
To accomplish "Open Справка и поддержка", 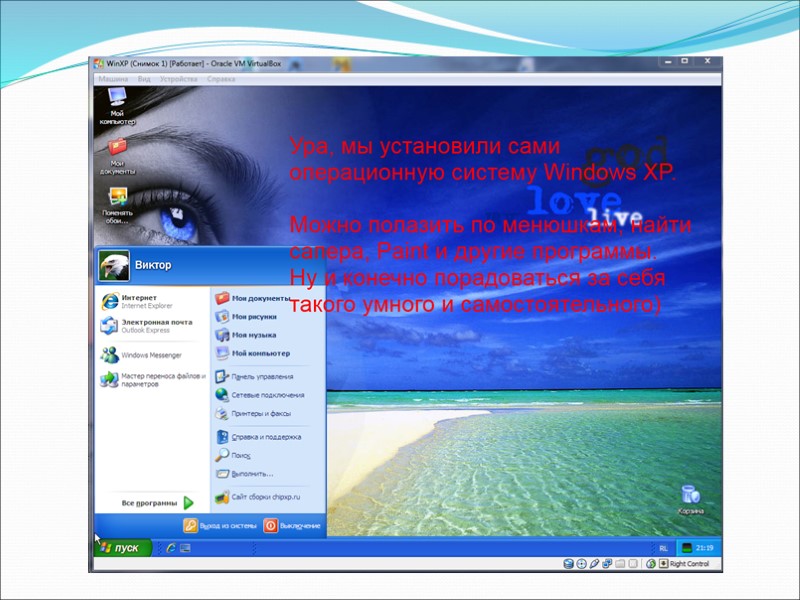I will [x=258, y=437].
